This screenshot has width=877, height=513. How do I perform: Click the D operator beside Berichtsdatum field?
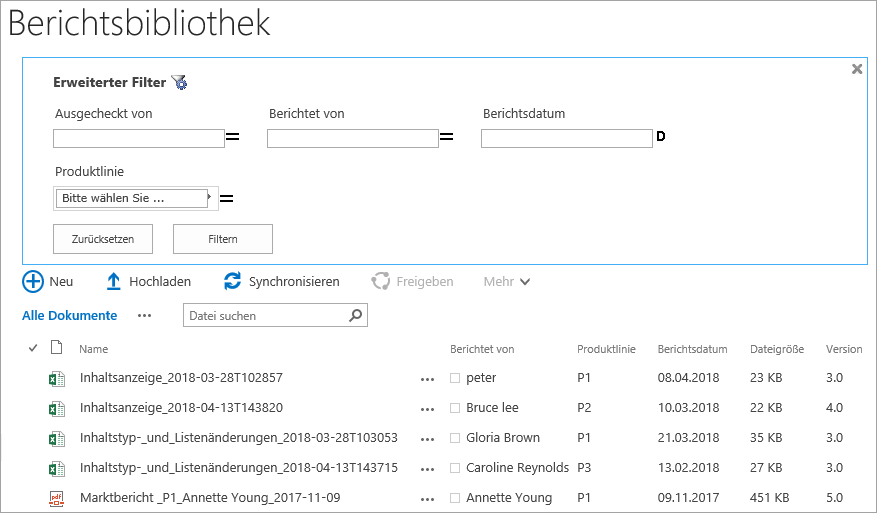click(x=661, y=136)
